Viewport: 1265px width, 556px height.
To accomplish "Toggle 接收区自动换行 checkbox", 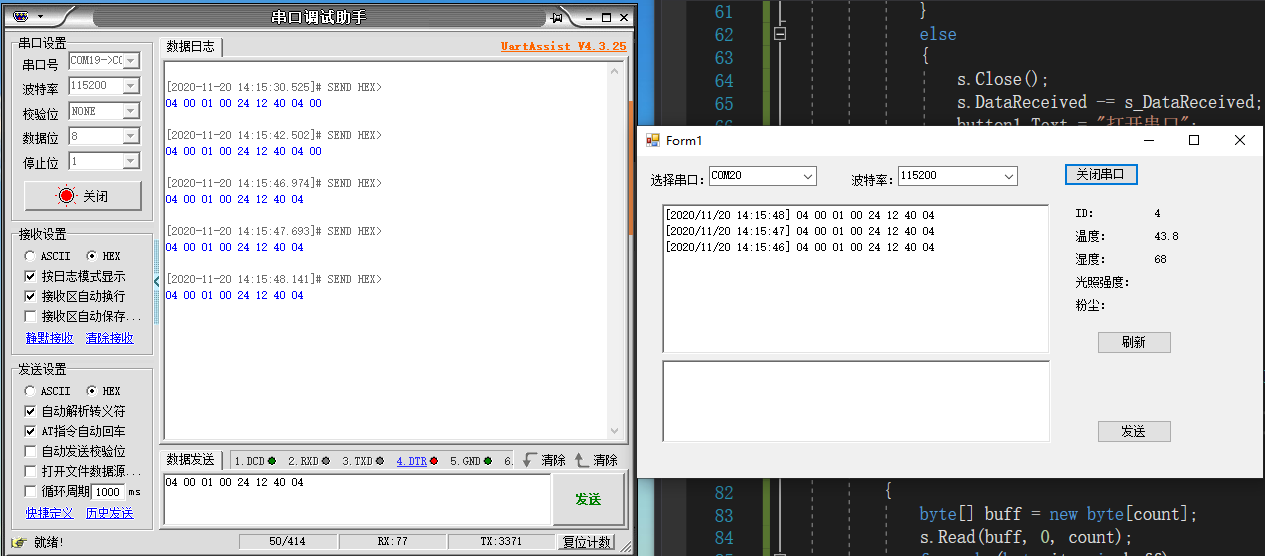I will (x=30, y=296).
